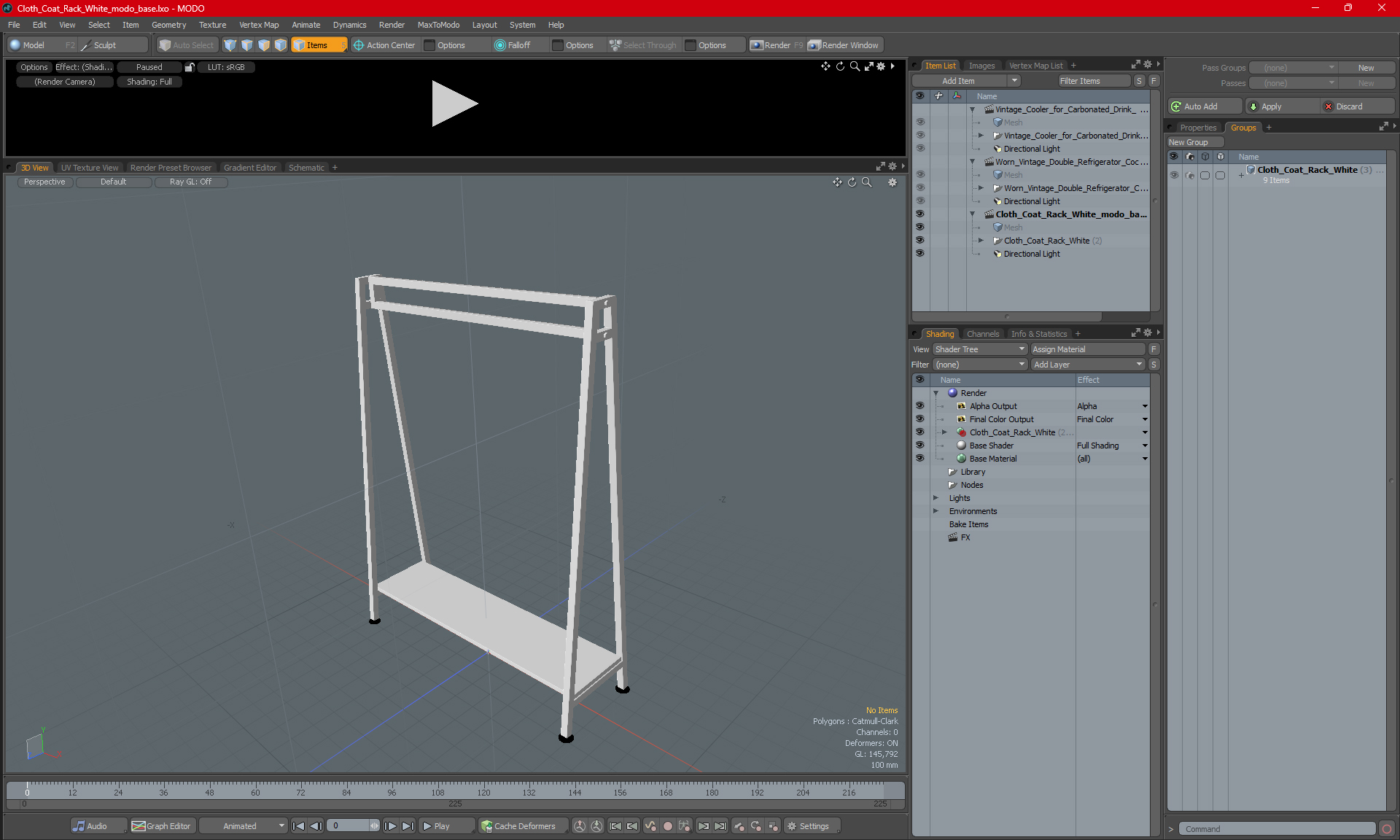The image size is (1400, 840).
Task: Toggle visibility of Base Shader
Action: tap(919, 446)
